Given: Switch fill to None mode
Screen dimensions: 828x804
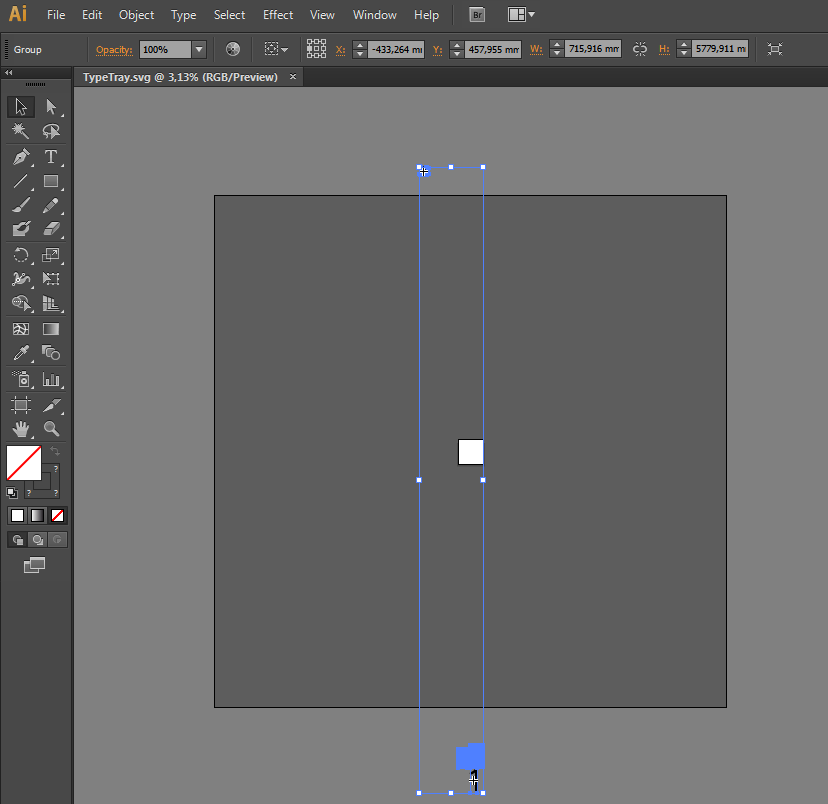Looking at the screenshot, I should 58,515.
